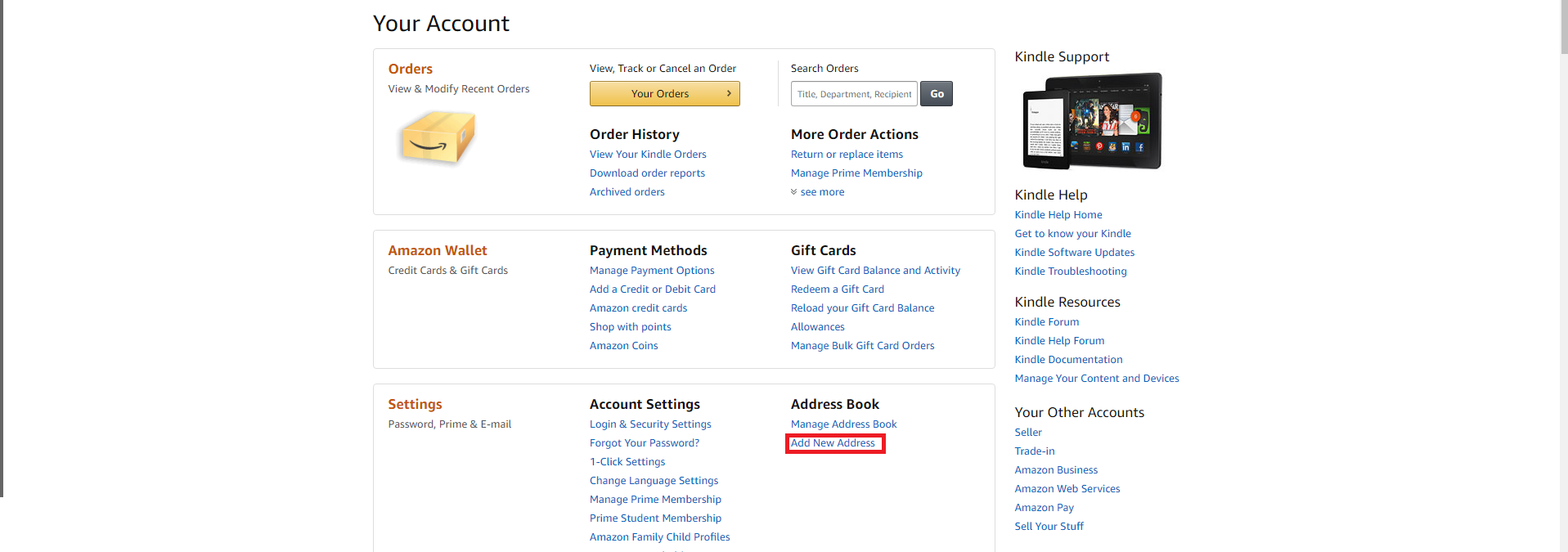Open Manage Prime Membership under Account Settings
Image resolution: width=1568 pixels, height=552 pixels.
655,500
